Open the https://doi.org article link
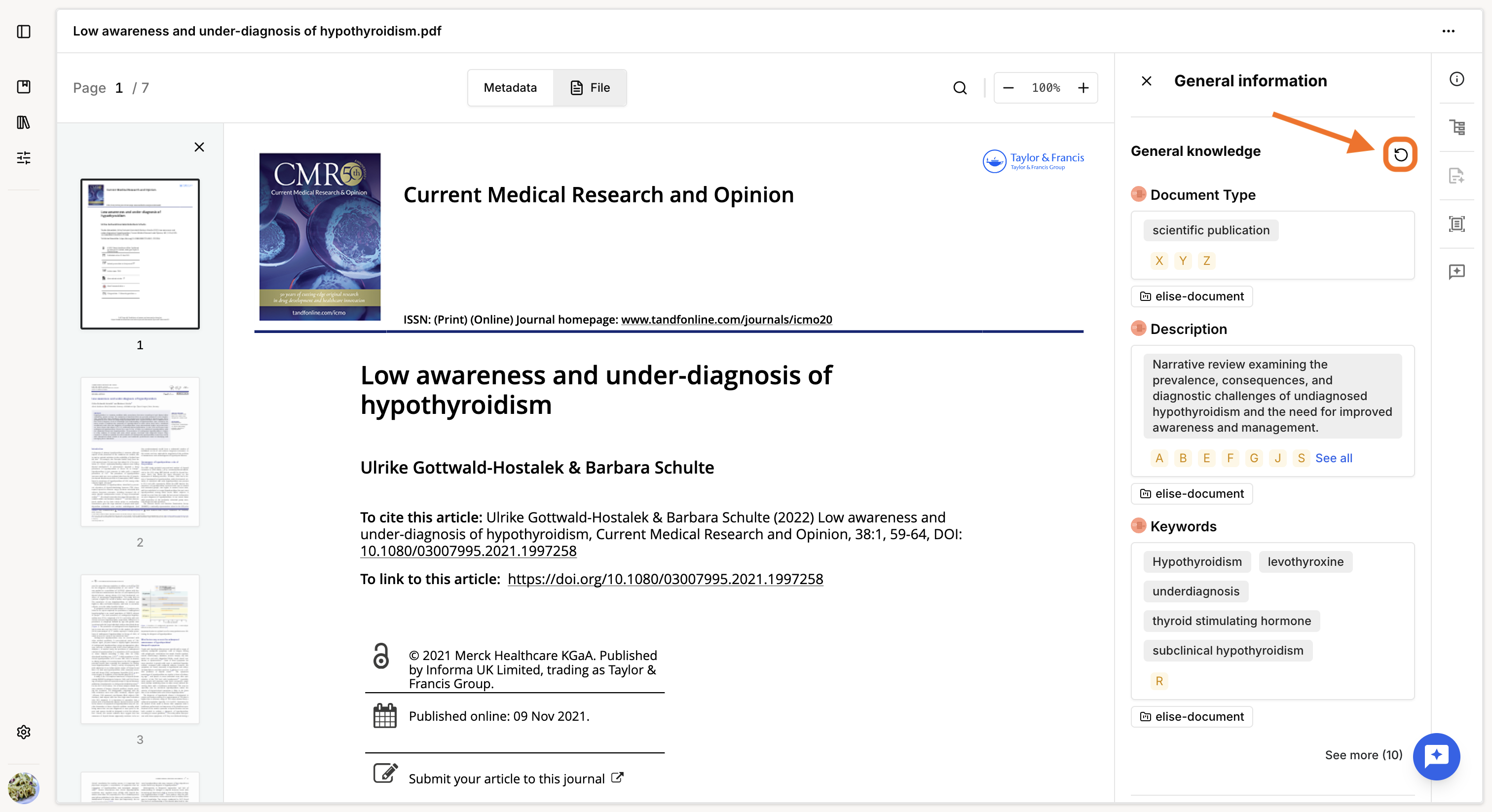 tap(665, 579)
